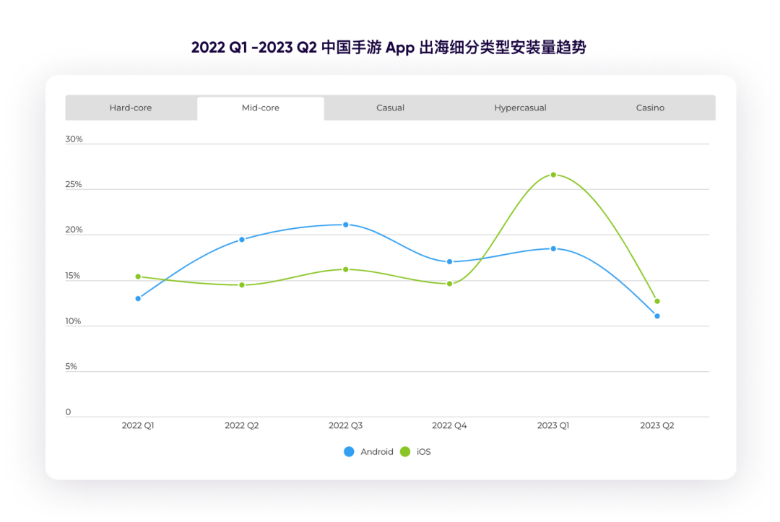Select iOS data point at 2022 Q1
This screenshot has height=522, width=780.
138,277
